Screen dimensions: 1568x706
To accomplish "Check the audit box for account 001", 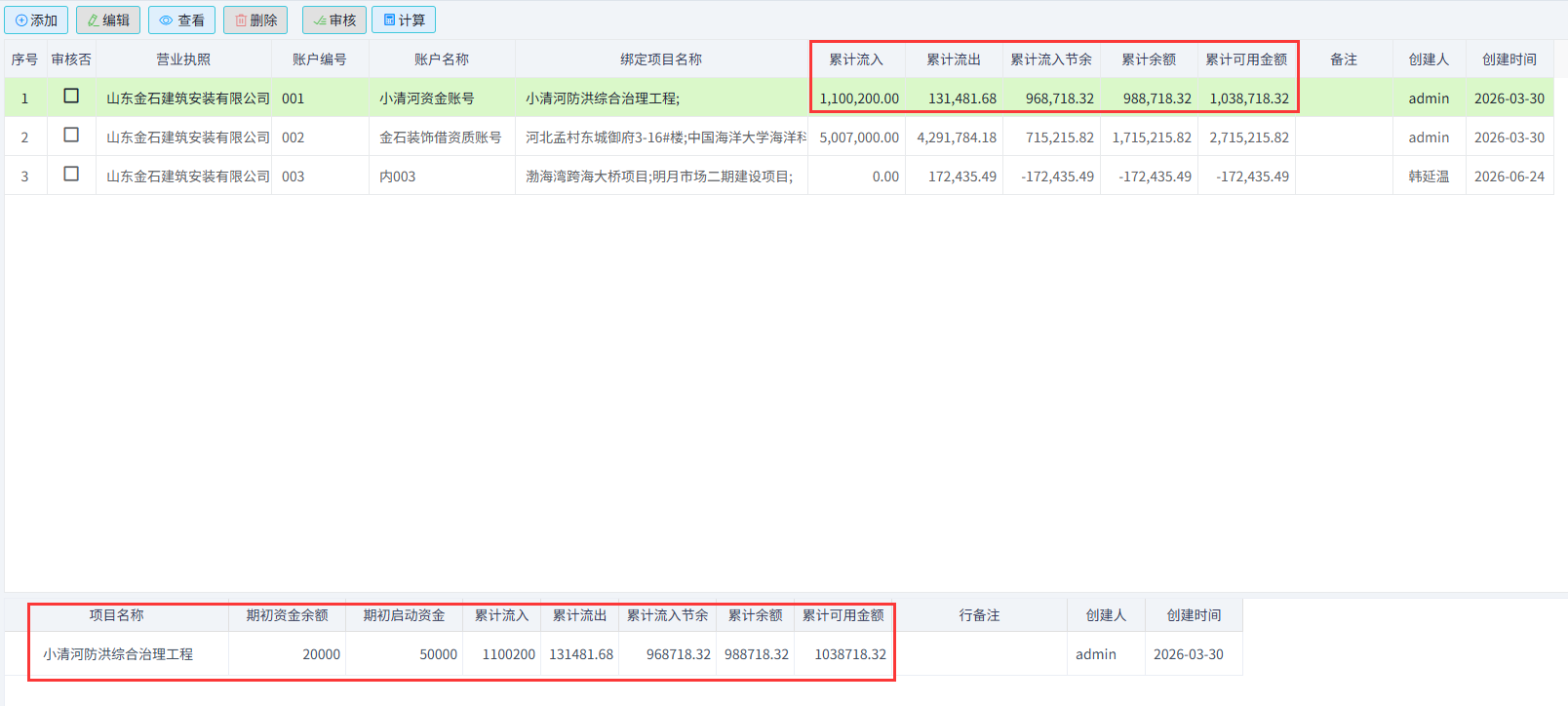I will coord(71,96).
